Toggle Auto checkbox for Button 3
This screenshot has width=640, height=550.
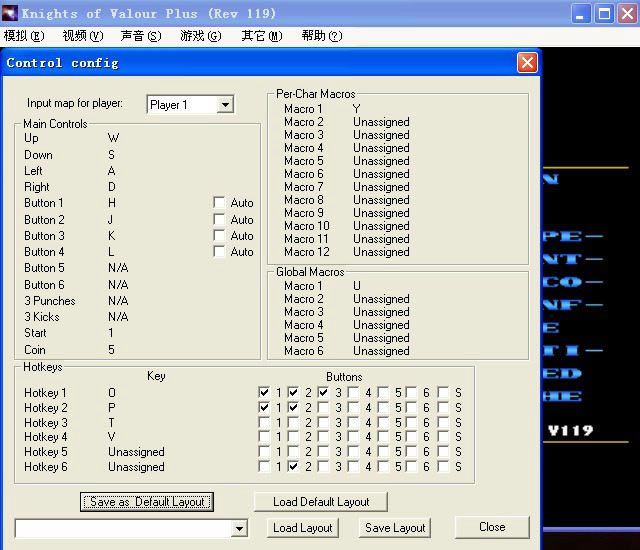tap(219, 236)
